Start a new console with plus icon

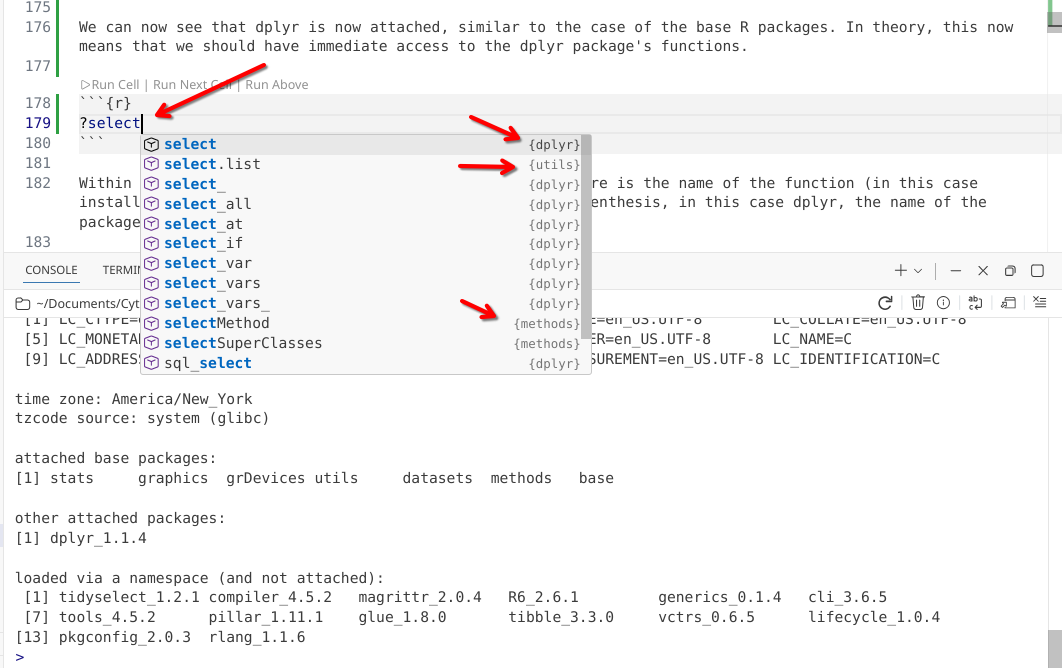click(x=900, y=271)
